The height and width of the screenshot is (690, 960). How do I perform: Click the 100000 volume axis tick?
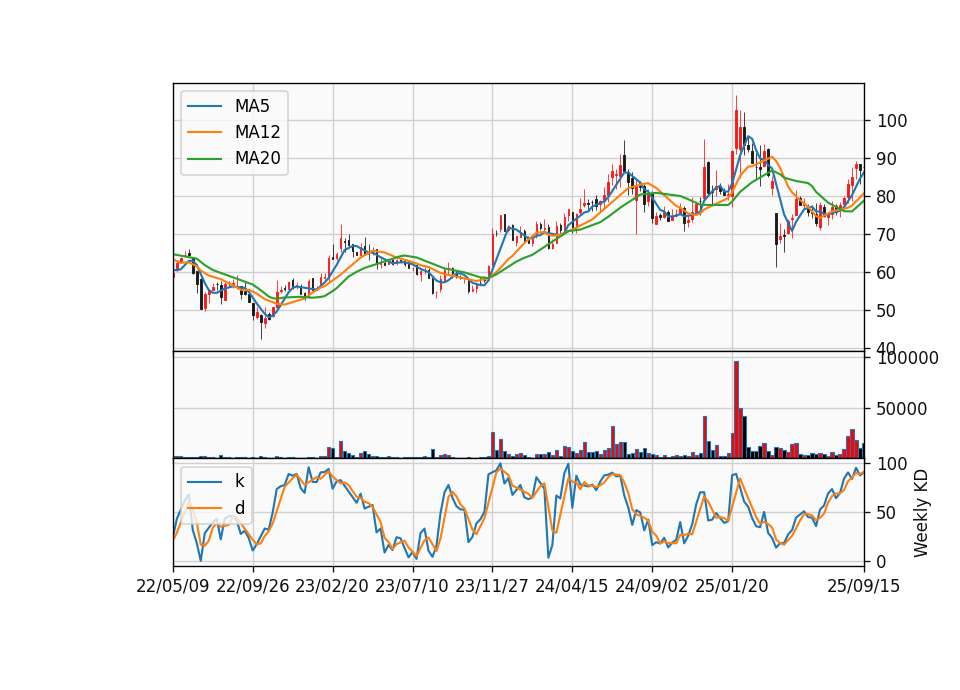pos(908,358)
